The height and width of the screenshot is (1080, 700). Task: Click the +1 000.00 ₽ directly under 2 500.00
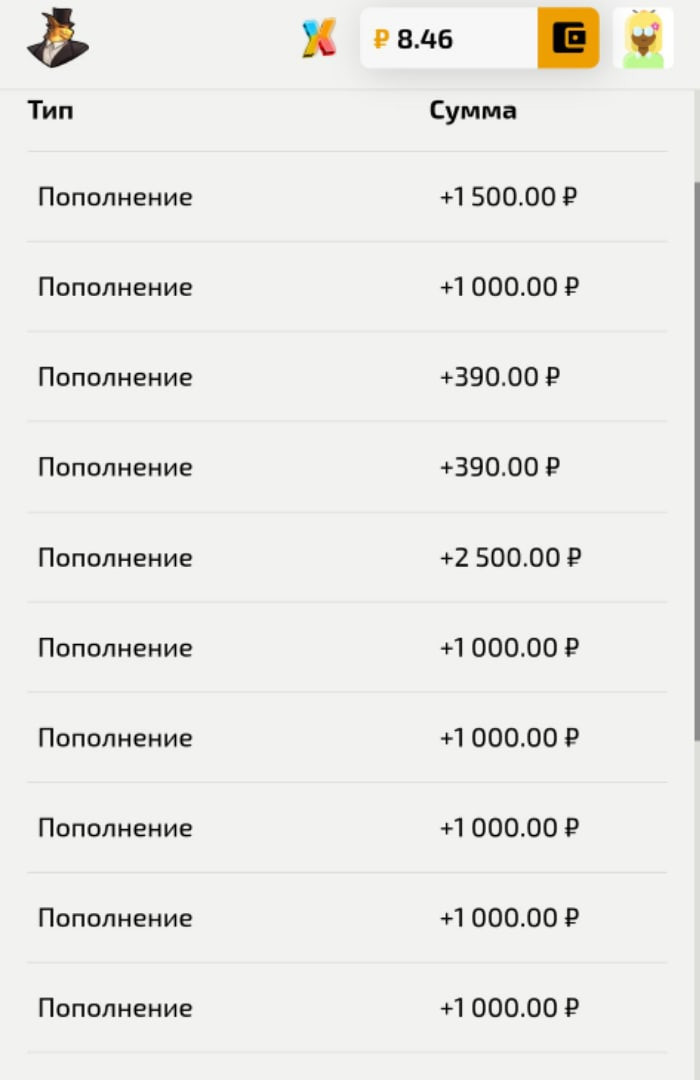coord(509,647)
